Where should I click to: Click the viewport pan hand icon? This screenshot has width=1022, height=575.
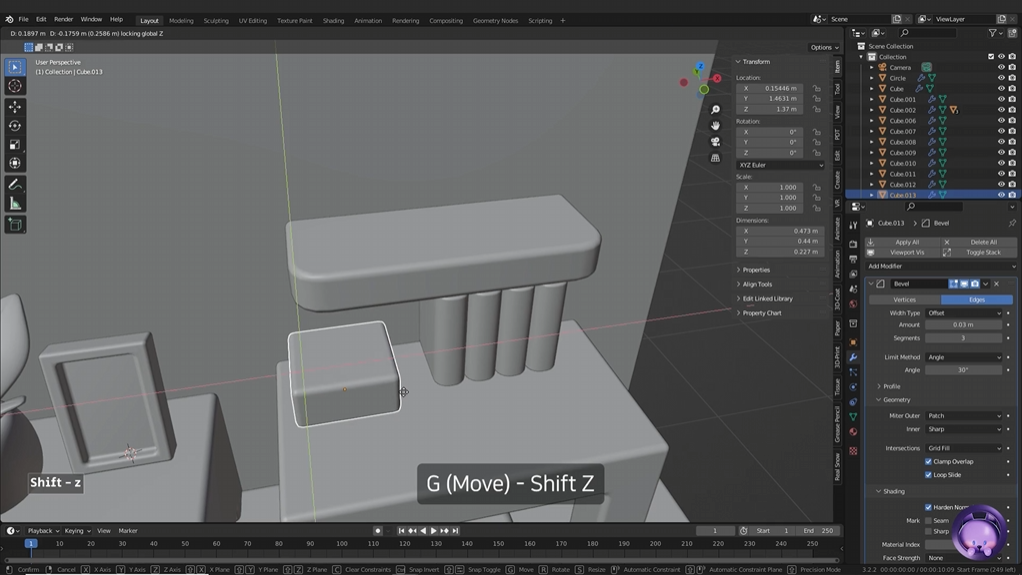point(715,126)
